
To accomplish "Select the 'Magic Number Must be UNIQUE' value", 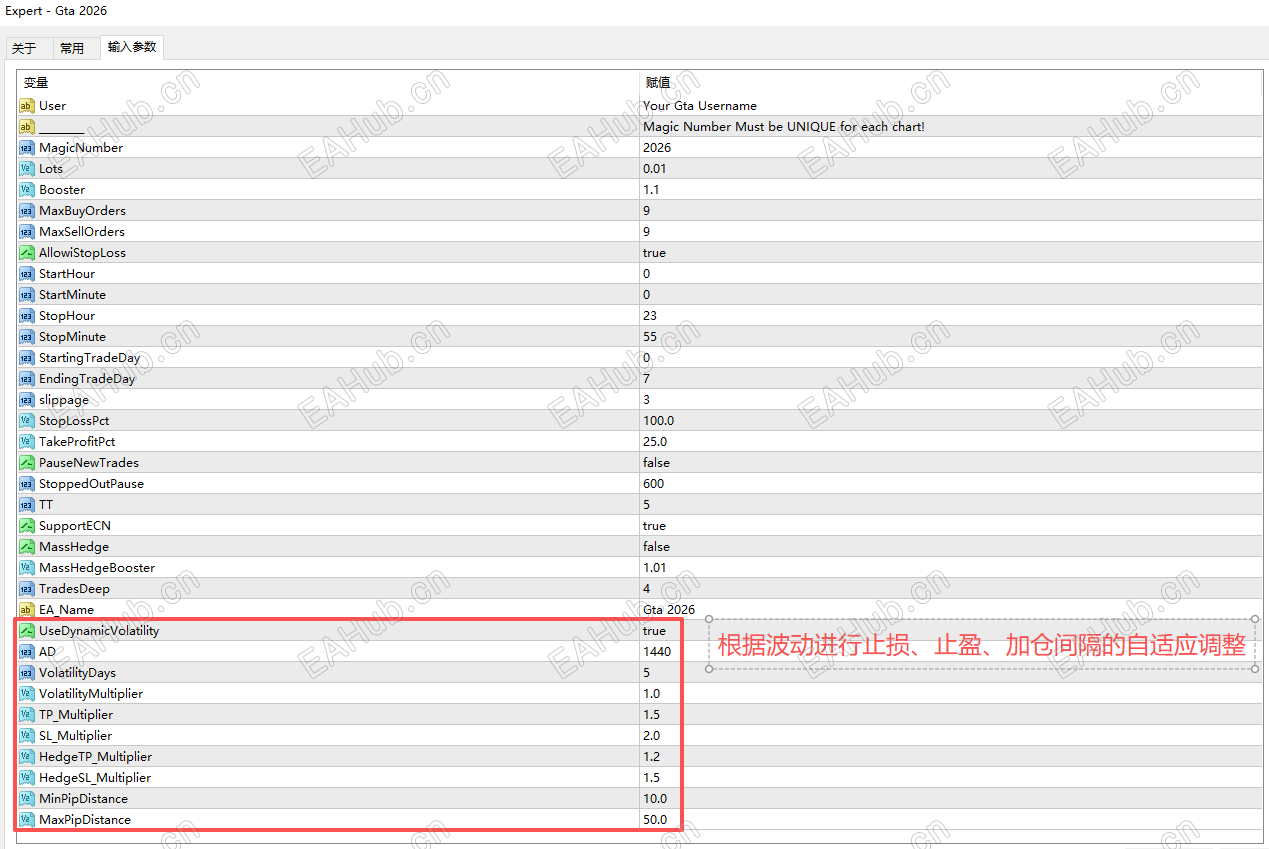I will coord(784,127).
